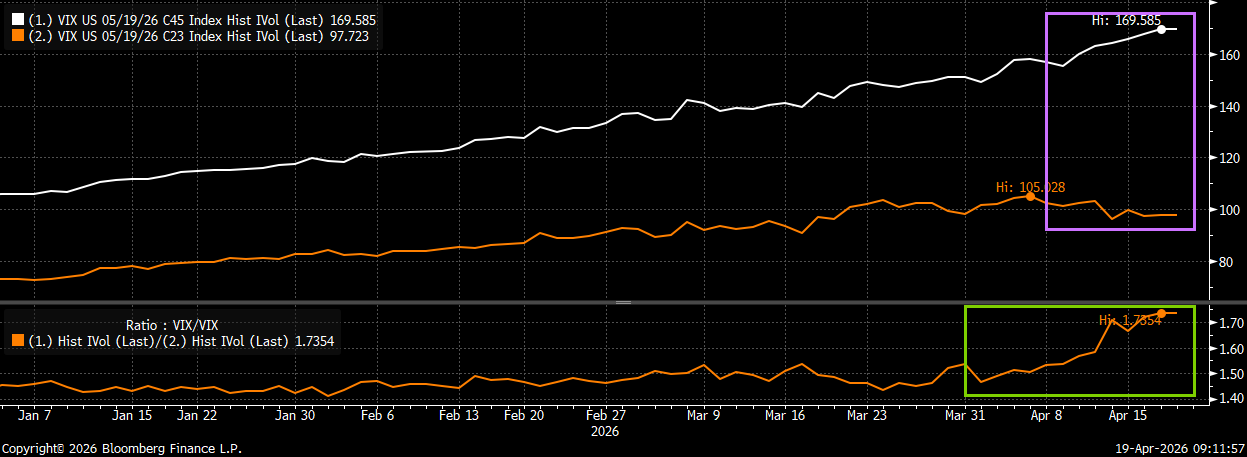Click the orange high-point marker at 105.028
The width and height of the screenshot is (1247, 457).
(x=1031, y=196)
